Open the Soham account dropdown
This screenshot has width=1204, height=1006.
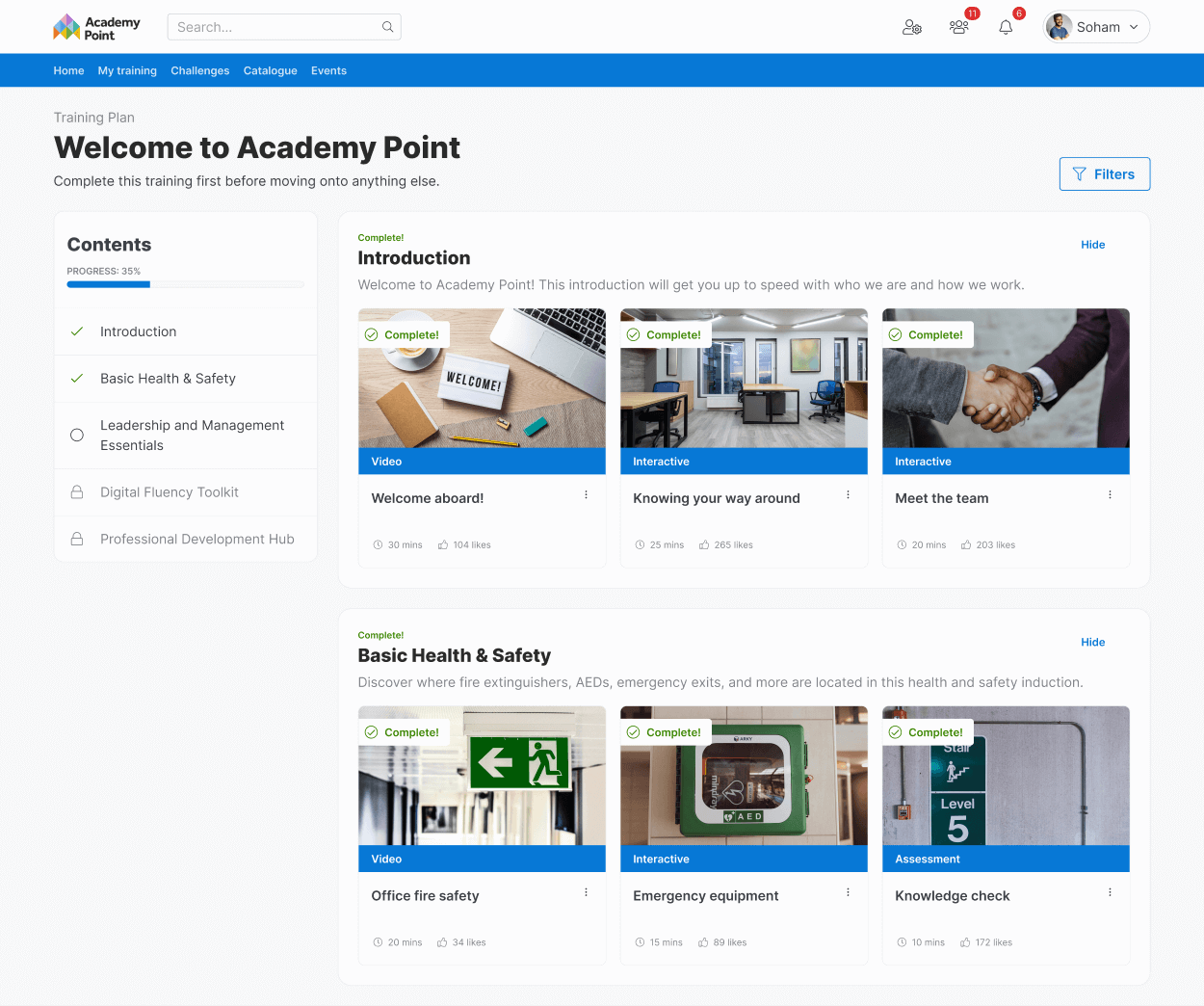point(1097,27)
